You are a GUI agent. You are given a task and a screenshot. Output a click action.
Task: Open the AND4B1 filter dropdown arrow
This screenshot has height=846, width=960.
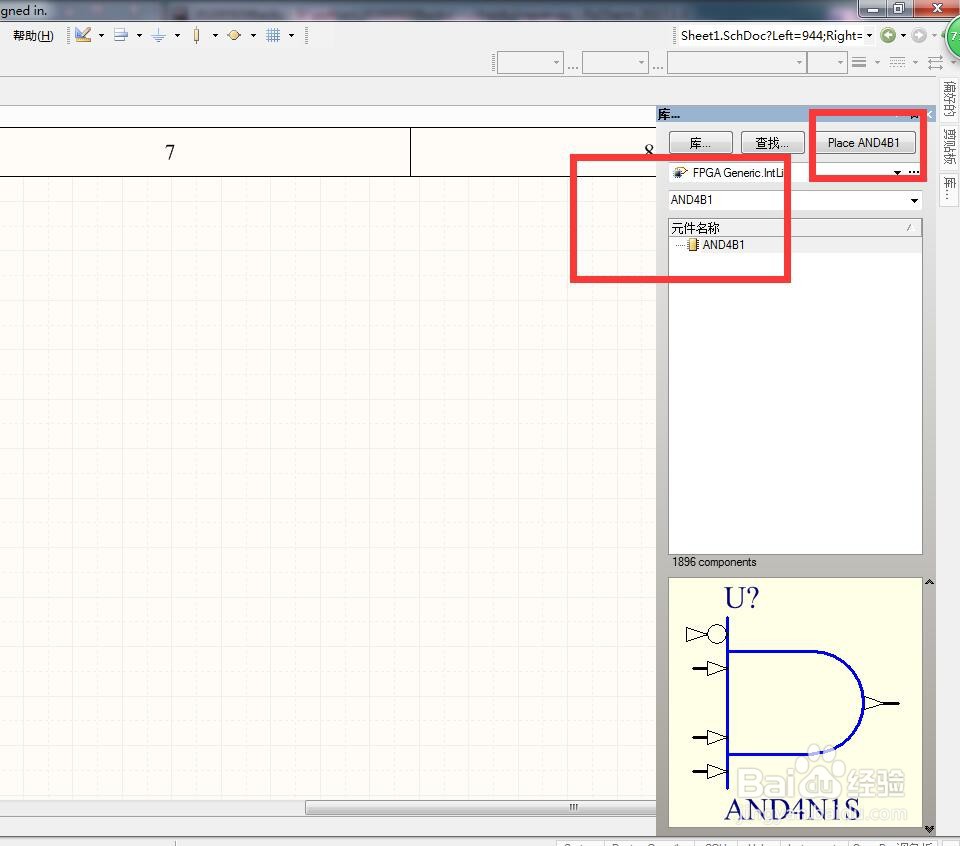tap(914, 200)
